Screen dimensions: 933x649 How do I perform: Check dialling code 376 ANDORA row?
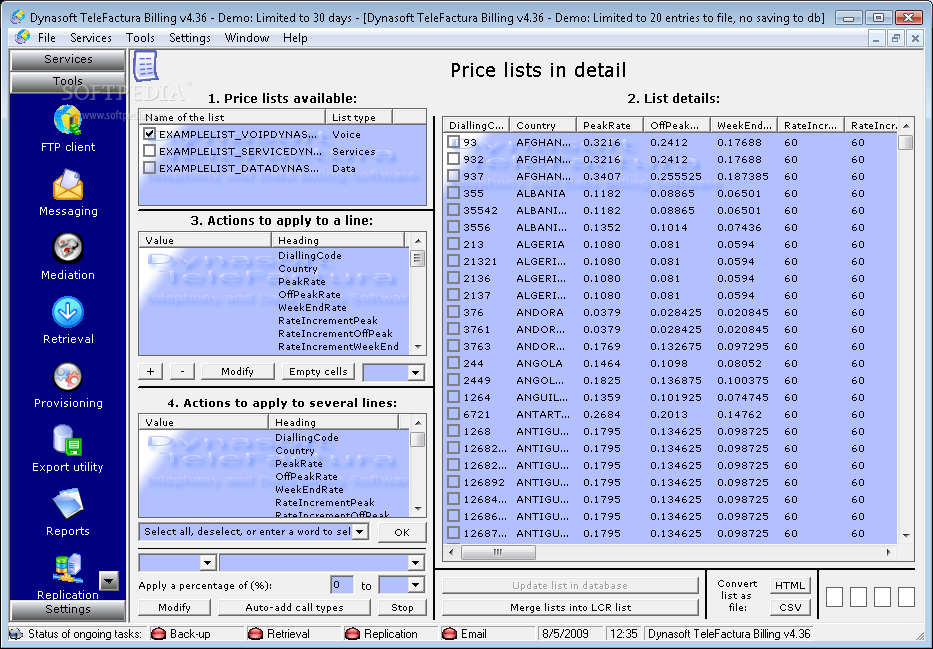453,312
